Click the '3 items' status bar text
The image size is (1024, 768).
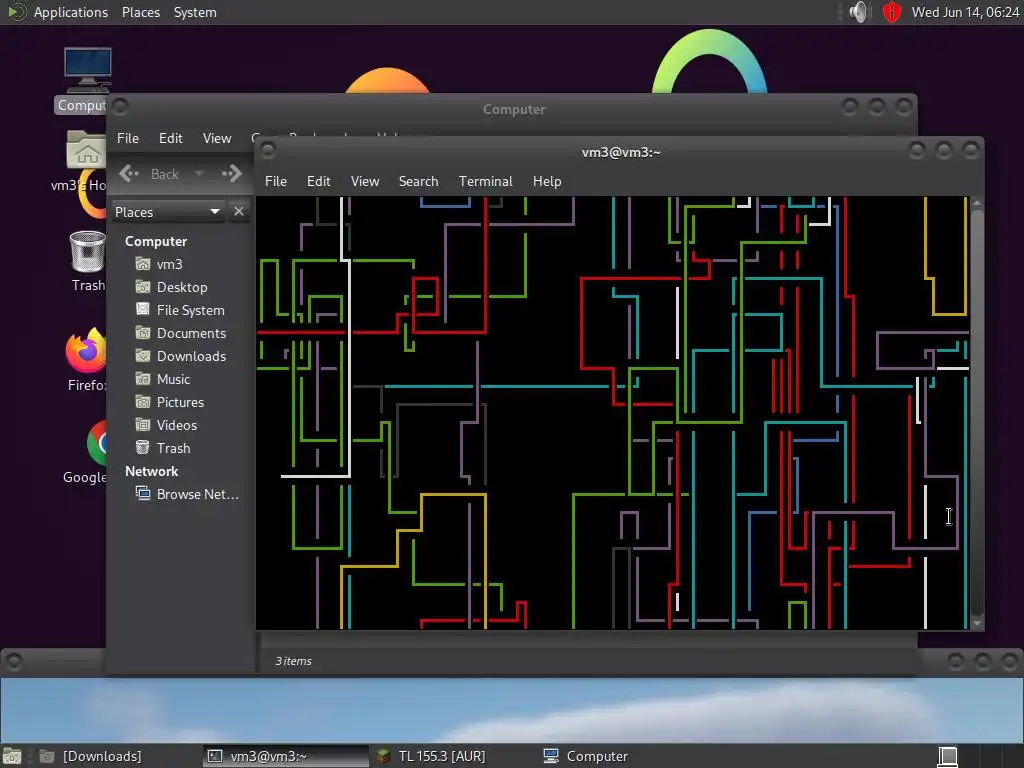coord(293,661)
